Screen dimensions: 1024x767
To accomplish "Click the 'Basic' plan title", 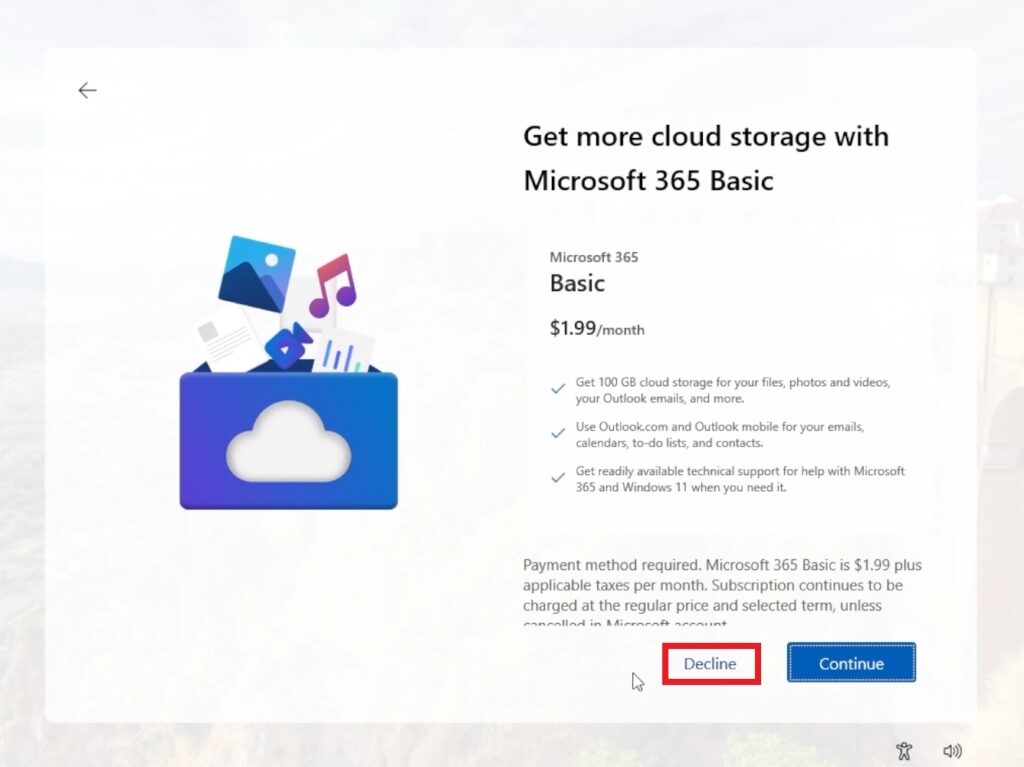I will [x=577, y=283].
